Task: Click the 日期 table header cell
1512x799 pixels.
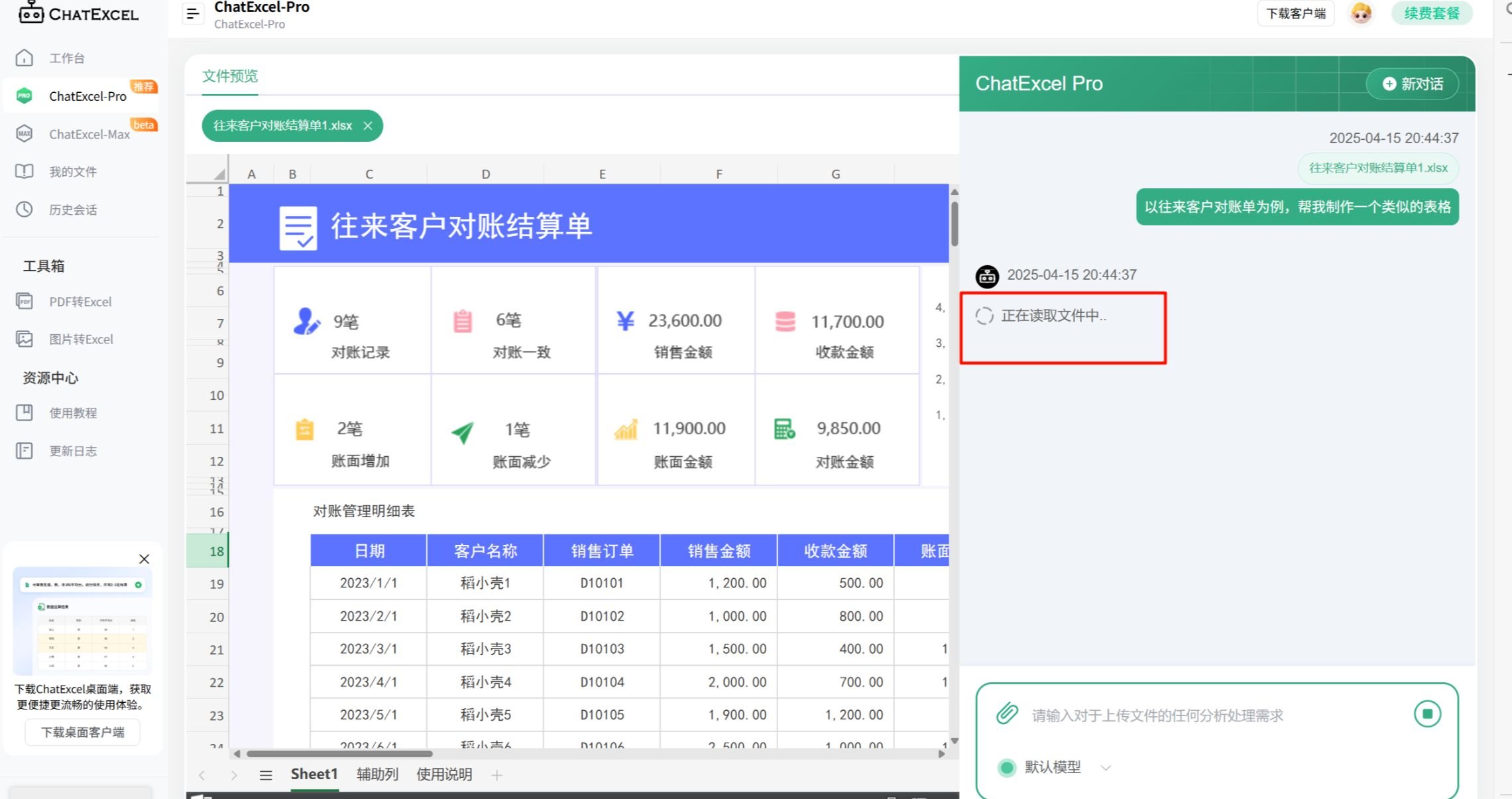Action: (369, 551)
